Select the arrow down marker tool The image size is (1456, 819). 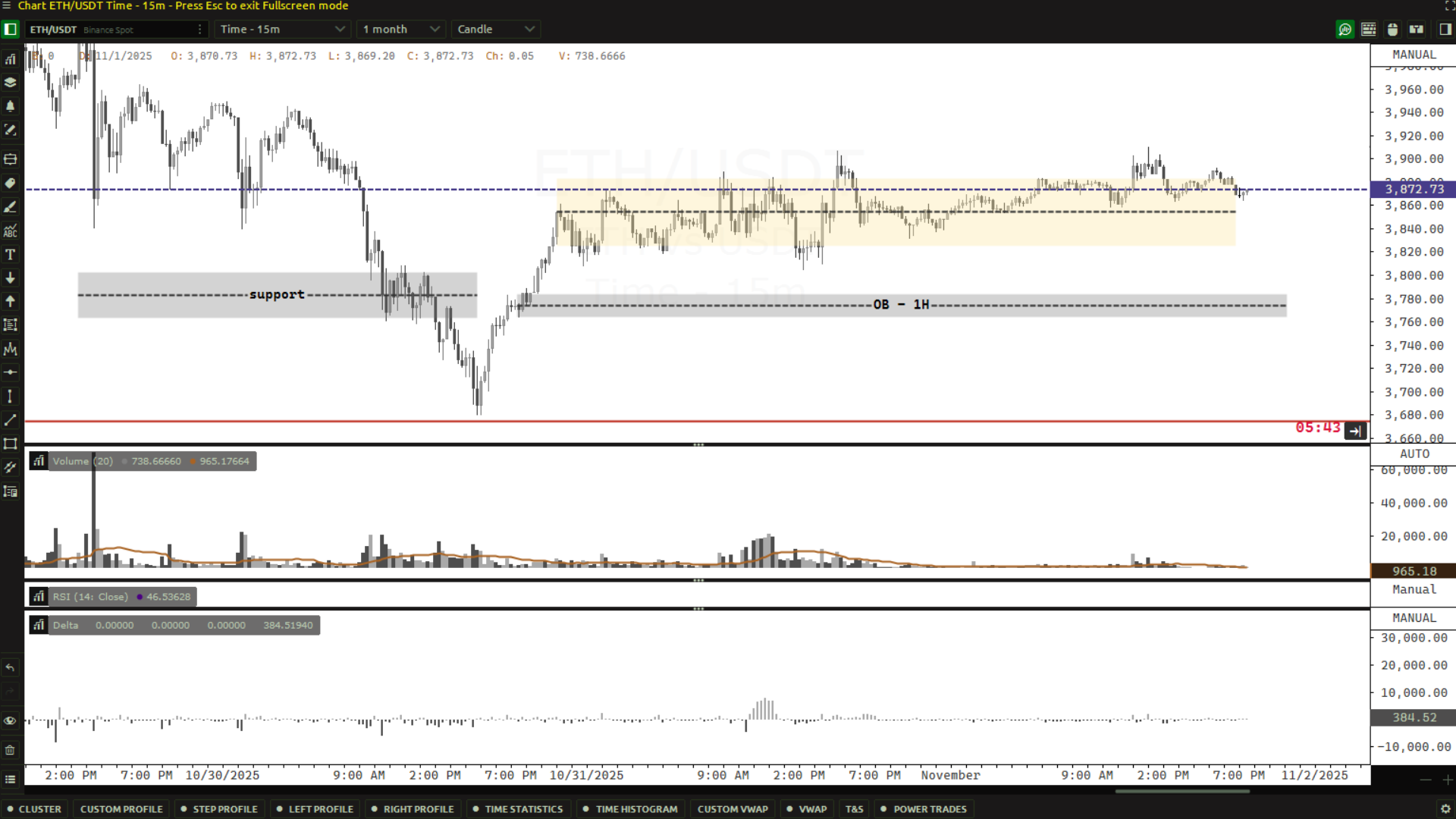pyautogui.click(x=10, y=278)
